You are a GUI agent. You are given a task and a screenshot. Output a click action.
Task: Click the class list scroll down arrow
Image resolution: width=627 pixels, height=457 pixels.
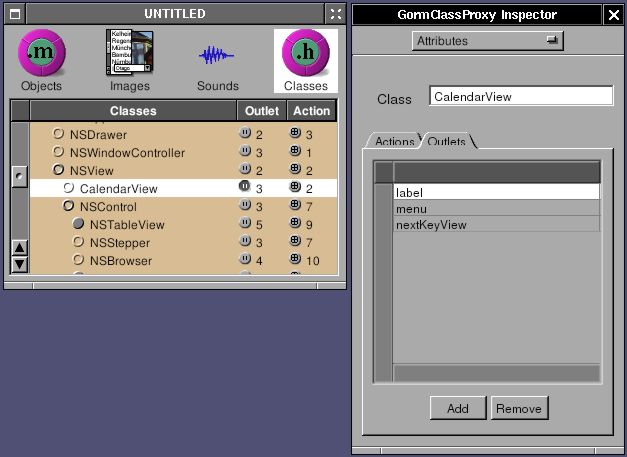coord(19,264)
